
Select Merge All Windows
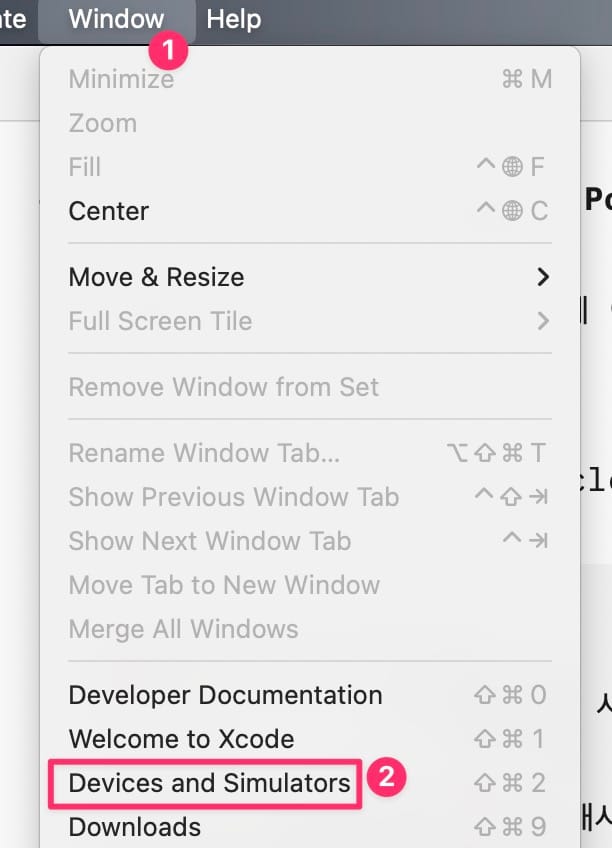309,629
